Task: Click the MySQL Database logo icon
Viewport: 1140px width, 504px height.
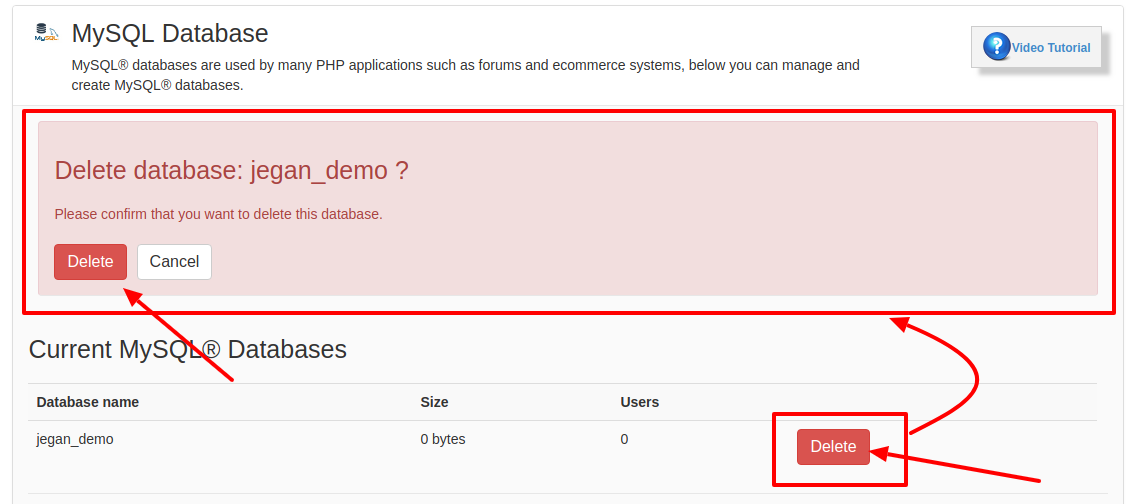Action: tap(47, 33)
